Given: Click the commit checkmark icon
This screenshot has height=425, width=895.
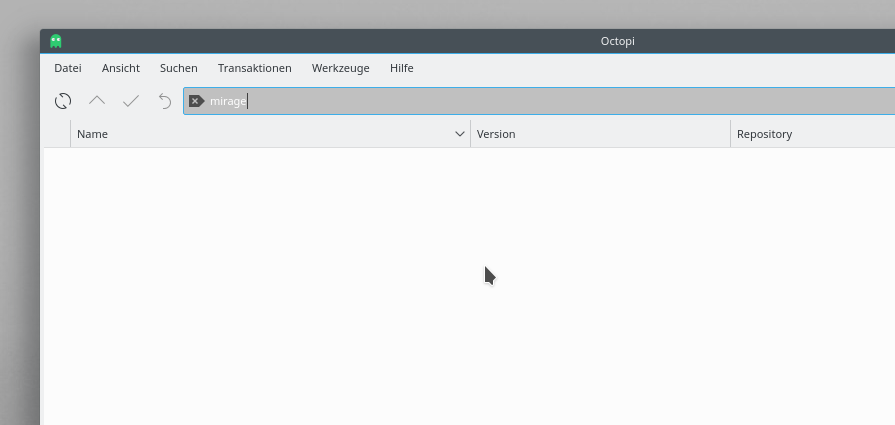Looking at the screenshot, I should [x=131, y=101].
